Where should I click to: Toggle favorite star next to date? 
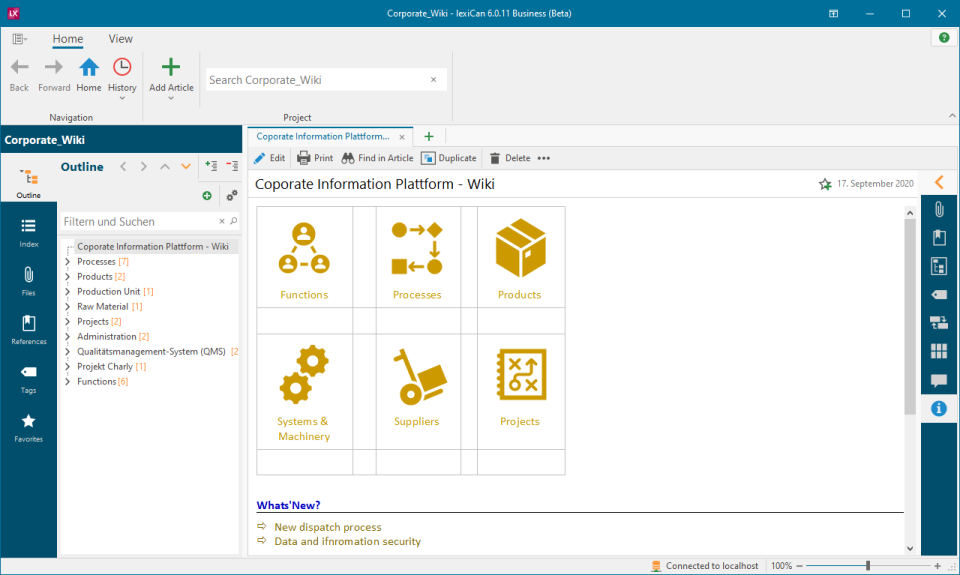pyautogui.click(x=825, y=184)
